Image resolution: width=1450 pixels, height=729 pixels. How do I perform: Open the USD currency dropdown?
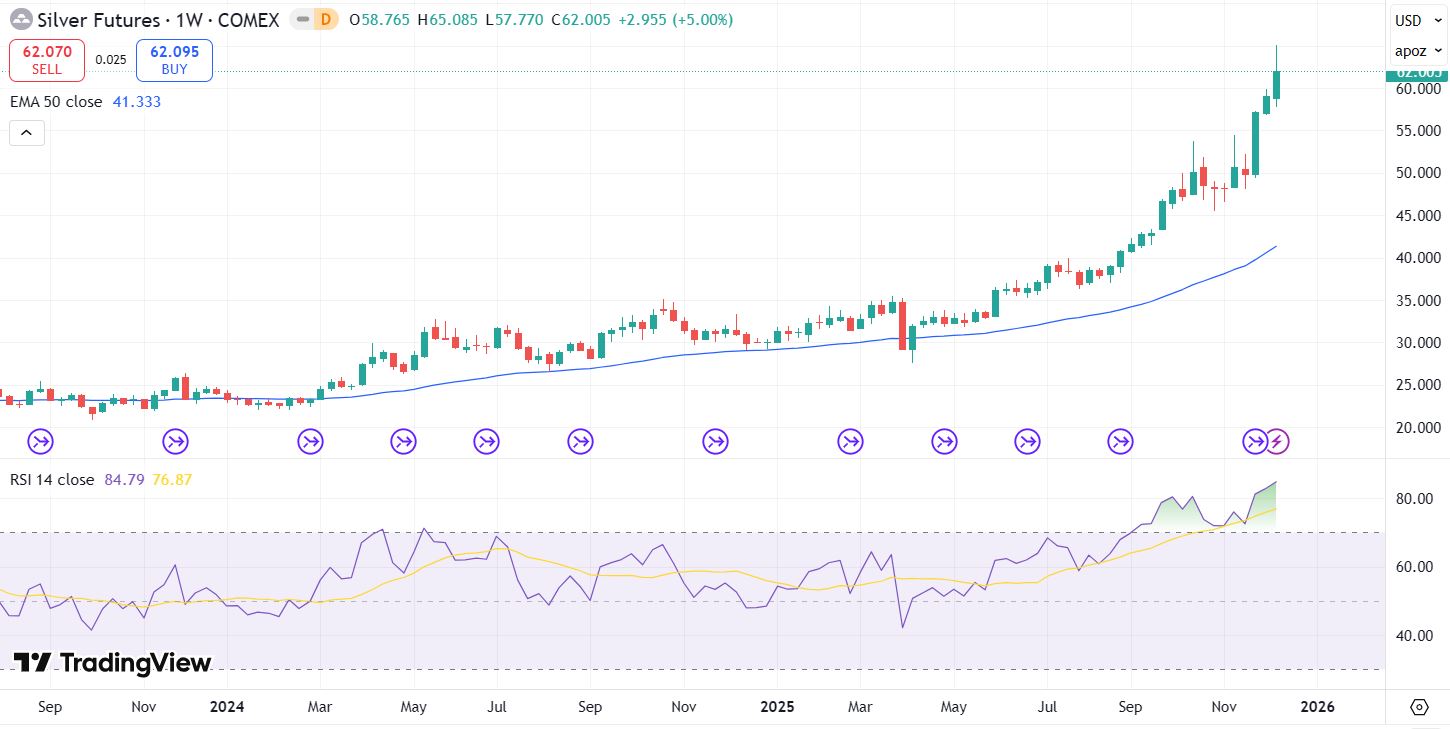pos(1416,21)
